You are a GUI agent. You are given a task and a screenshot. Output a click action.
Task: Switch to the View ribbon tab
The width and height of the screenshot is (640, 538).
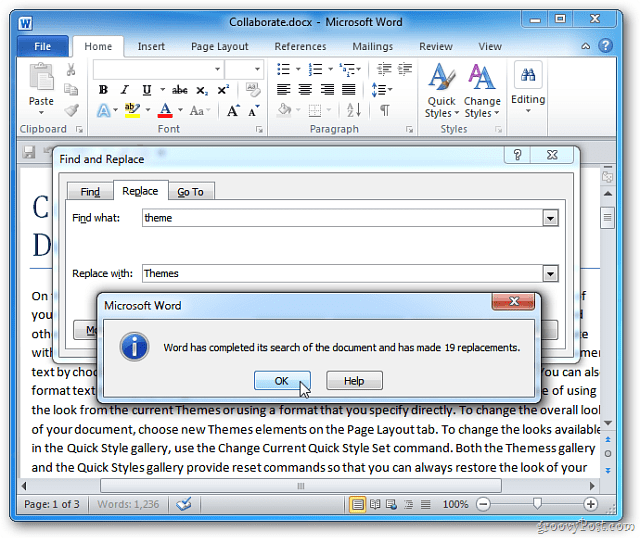[x=490, y=47]
